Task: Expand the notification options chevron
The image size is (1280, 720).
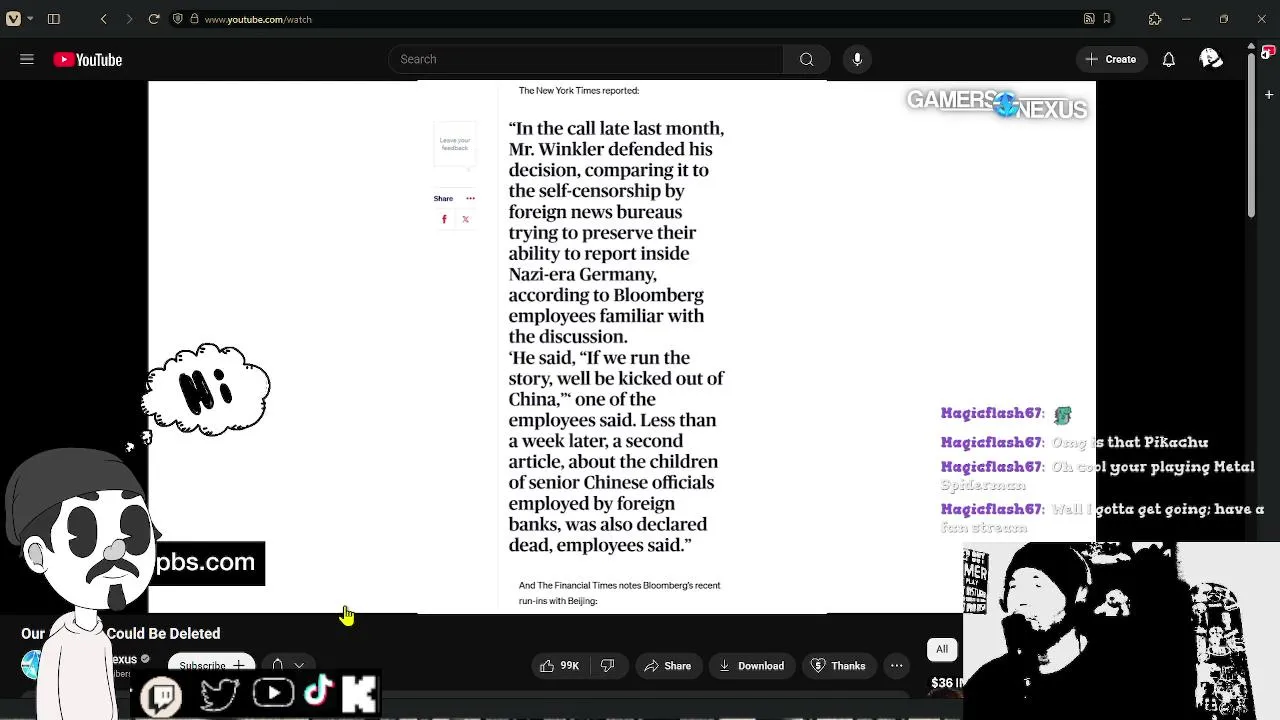Action: [299, 665]
